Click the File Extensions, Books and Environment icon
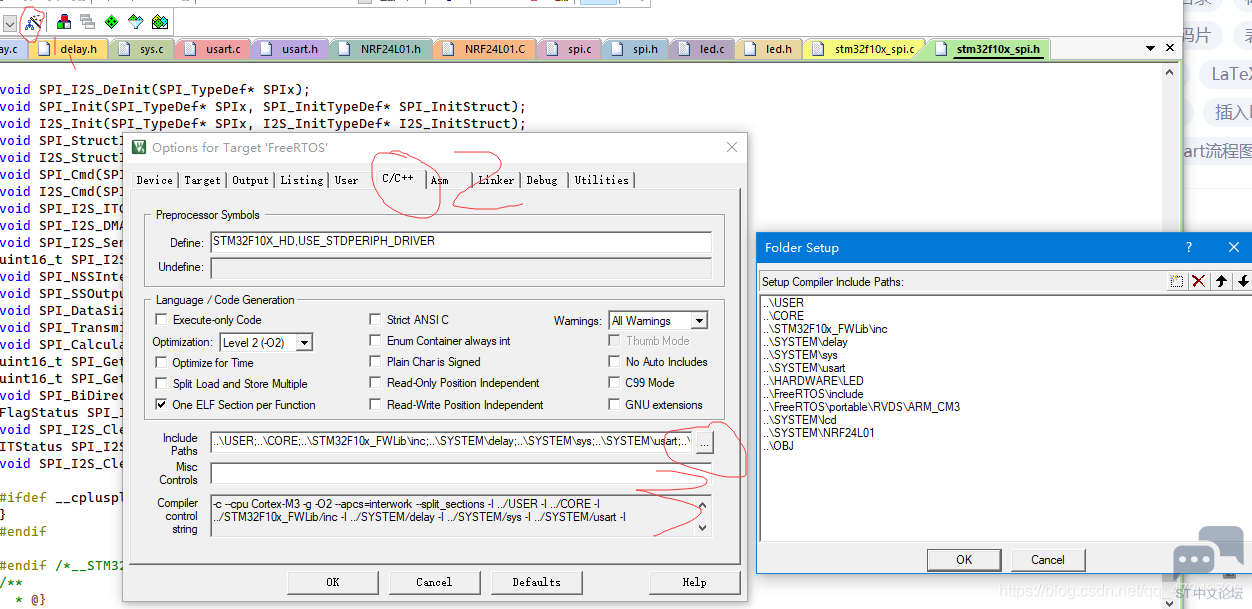This screenshot has height=609, width=1252. click(x=64, y=21)
